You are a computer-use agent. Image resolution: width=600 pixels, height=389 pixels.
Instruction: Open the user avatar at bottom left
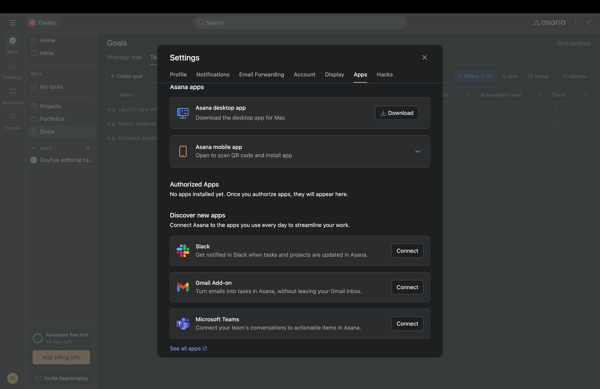point(13,378)
